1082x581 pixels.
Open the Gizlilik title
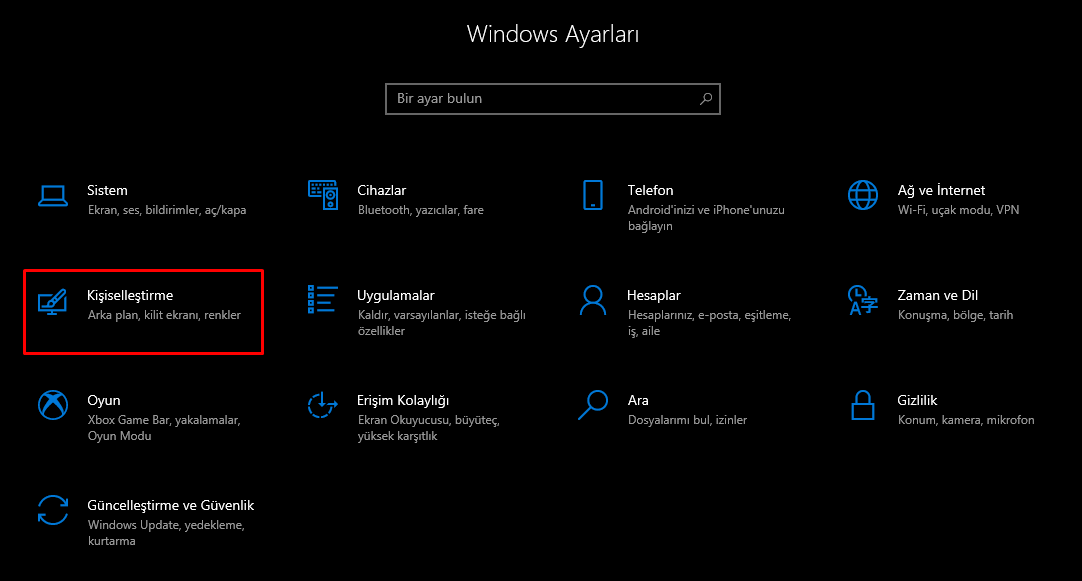(917, 400)
